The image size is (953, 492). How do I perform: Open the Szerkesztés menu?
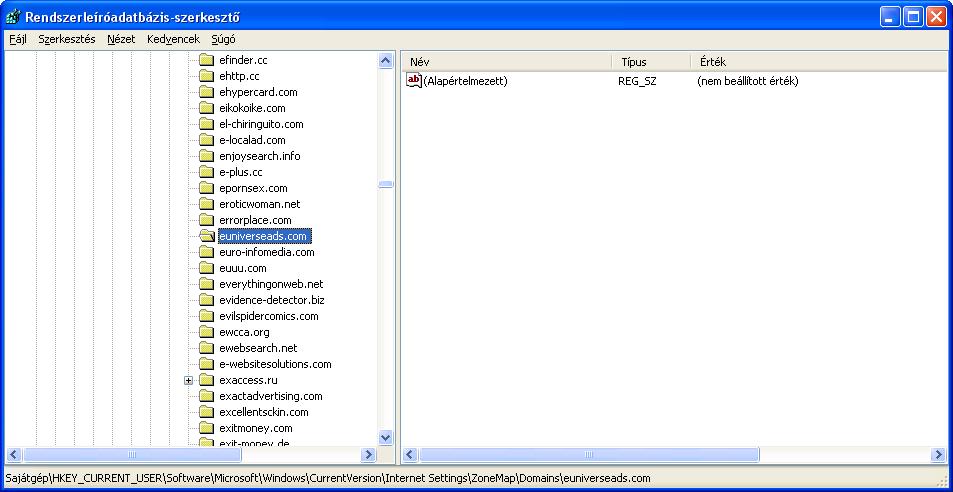click(x=66, y=39)
